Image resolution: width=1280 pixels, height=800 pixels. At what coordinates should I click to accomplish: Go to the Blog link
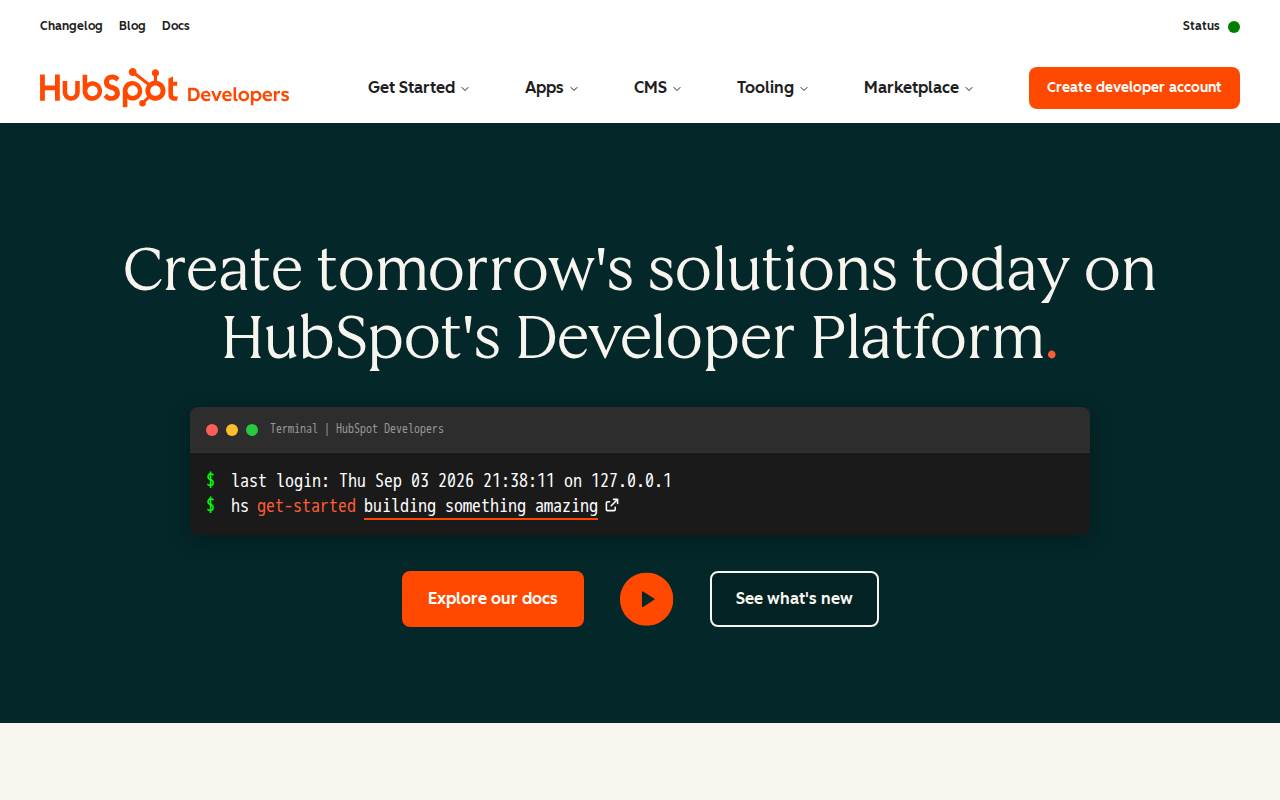click(132, 26)
